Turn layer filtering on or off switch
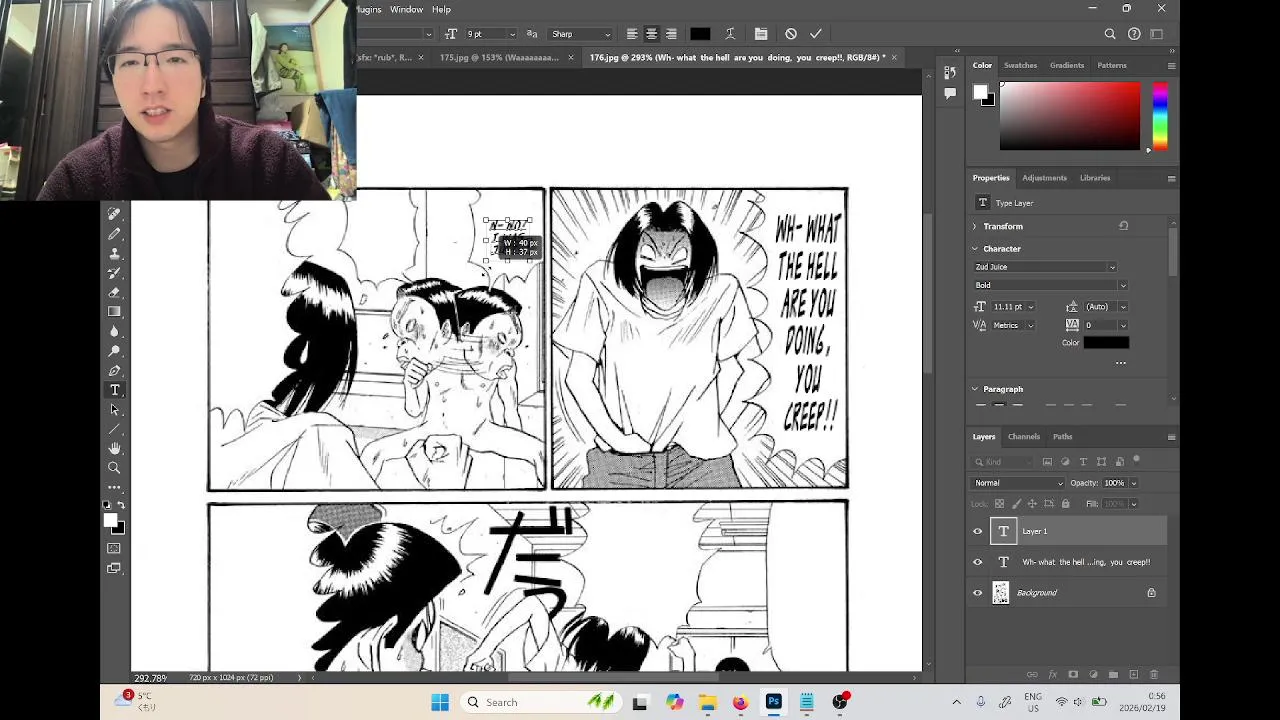 [x=1137, y=461]
